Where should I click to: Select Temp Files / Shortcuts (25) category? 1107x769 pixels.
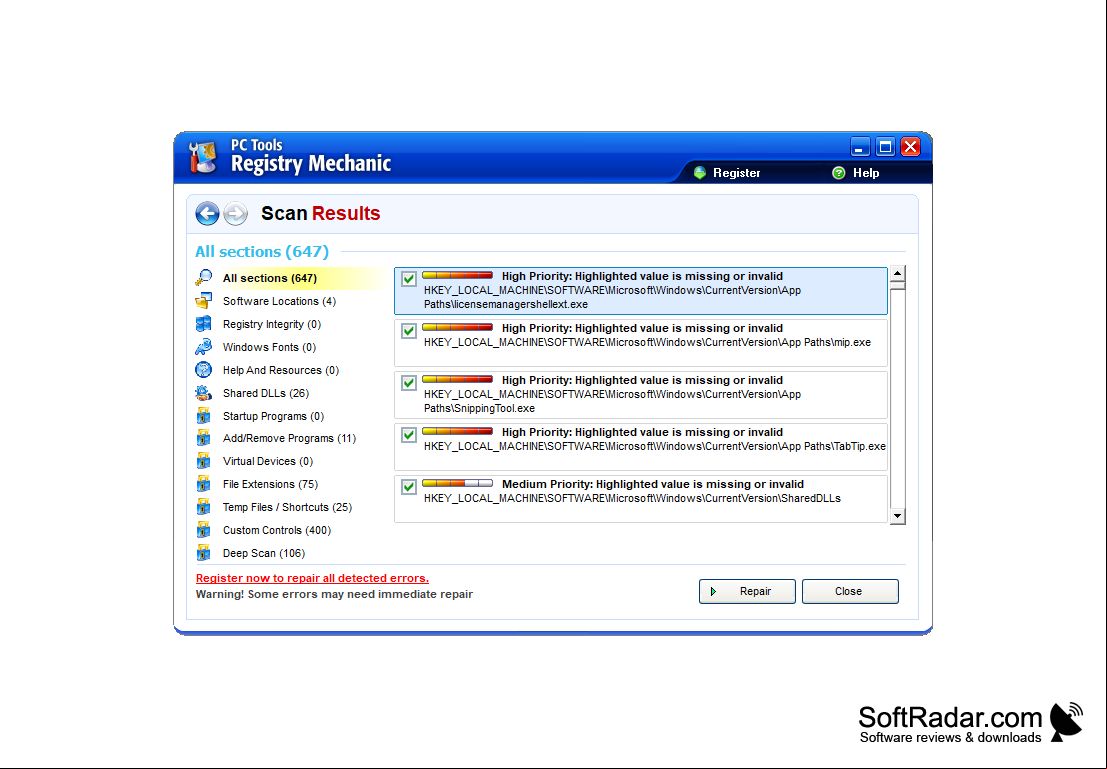287,507
